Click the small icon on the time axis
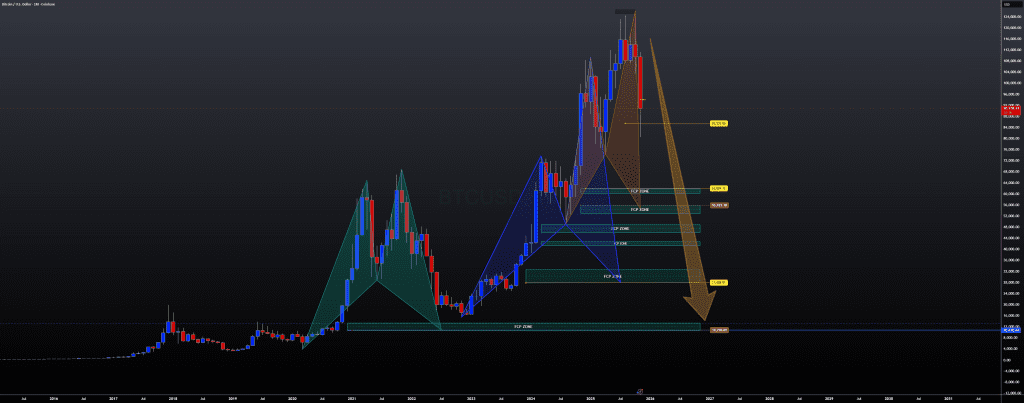The width and height of the screenshot is (1024, 403). [x=638, y=391]
